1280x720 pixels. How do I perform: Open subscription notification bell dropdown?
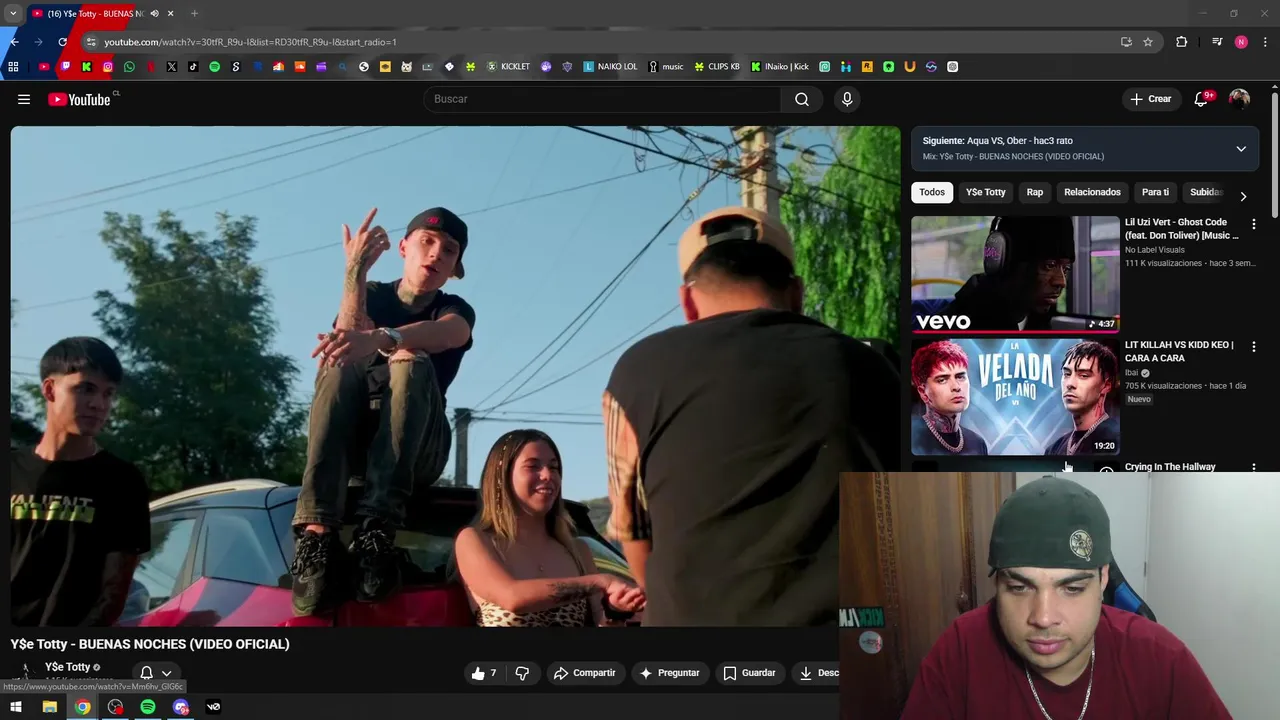pos(156,673)
